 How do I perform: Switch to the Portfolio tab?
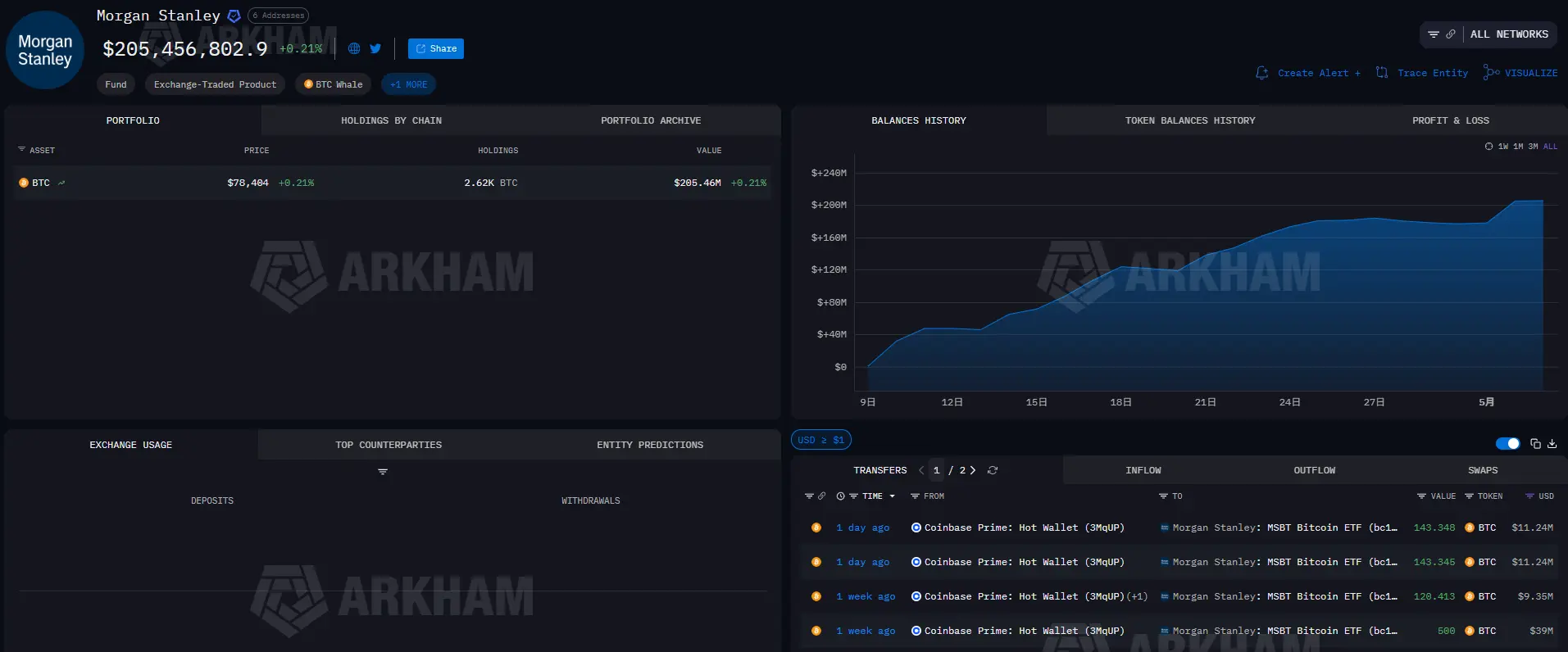click(x=133, y=120)
